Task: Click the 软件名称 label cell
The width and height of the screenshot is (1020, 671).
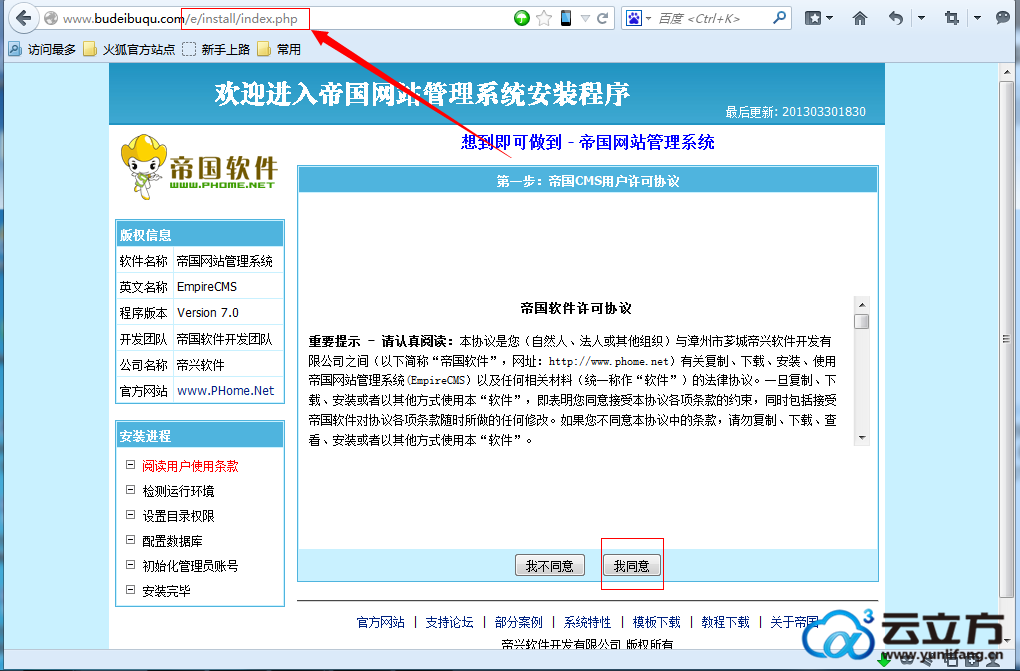Action: tap(144, 261)
